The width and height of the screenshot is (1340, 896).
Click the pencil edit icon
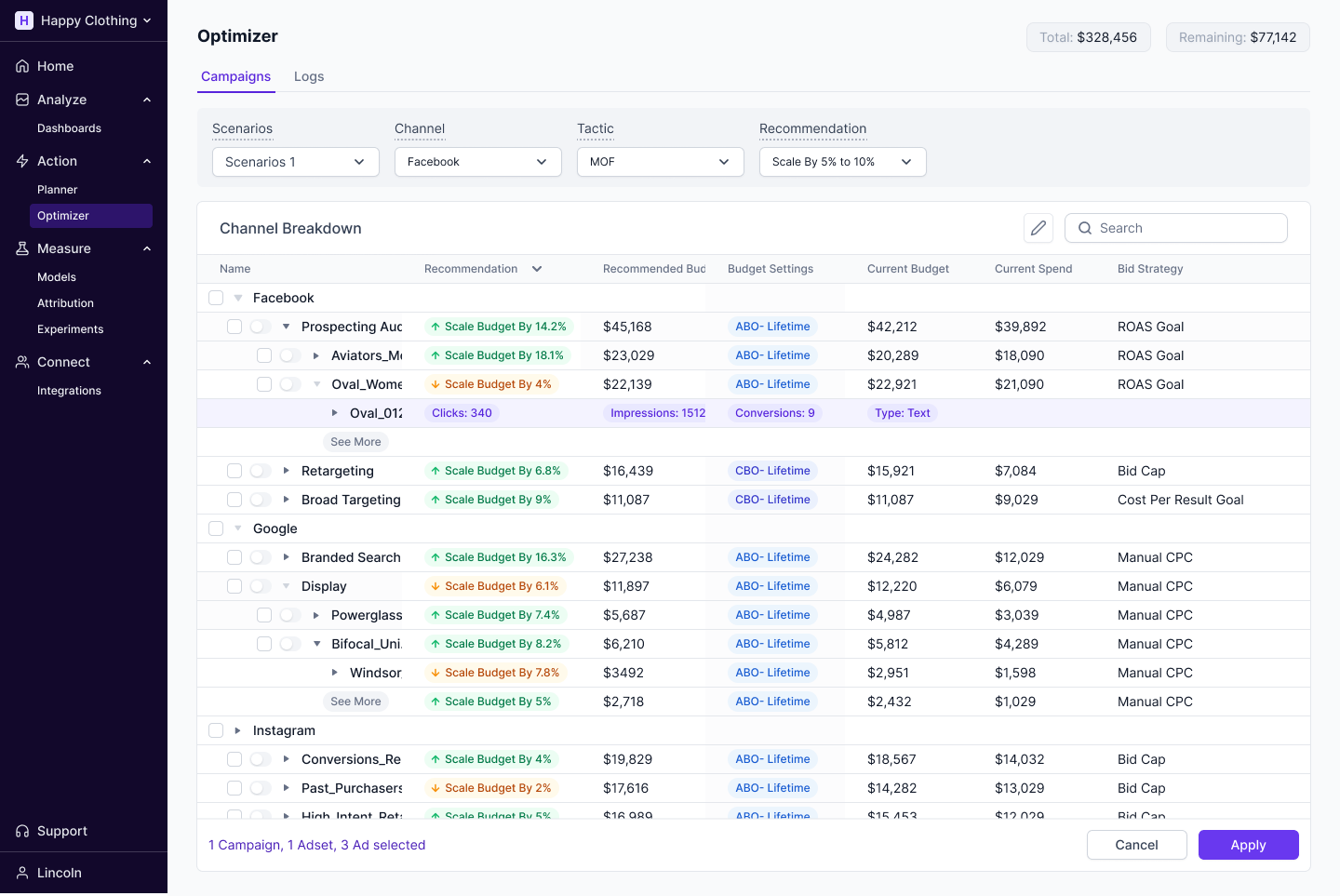point(1038,228)
